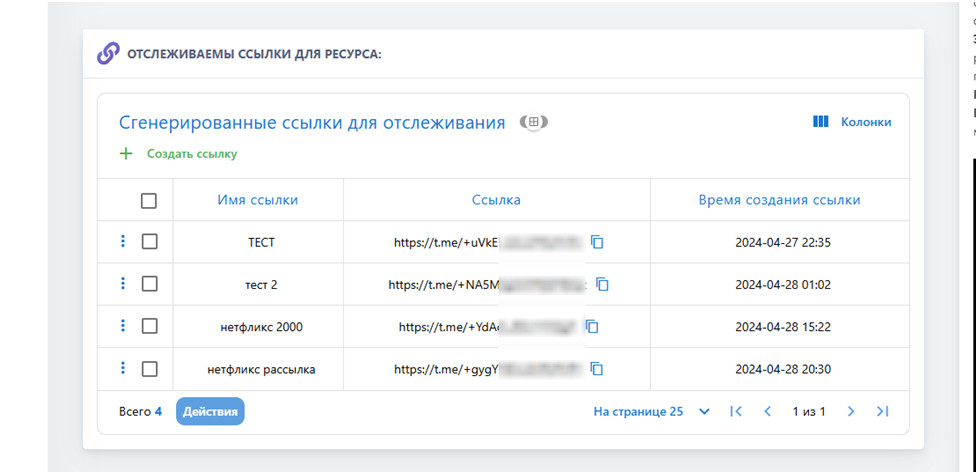The width and height of the screenshot is (978, 474).
Task: Go to the last page of results
Action: point(882,411)
